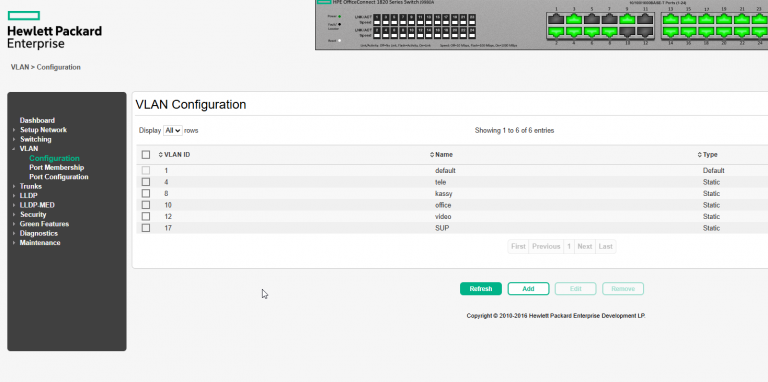This screenshot has height=382, width=768.
Task: Go to Port Configuration under VLAN
Action: tap(59, 177)
